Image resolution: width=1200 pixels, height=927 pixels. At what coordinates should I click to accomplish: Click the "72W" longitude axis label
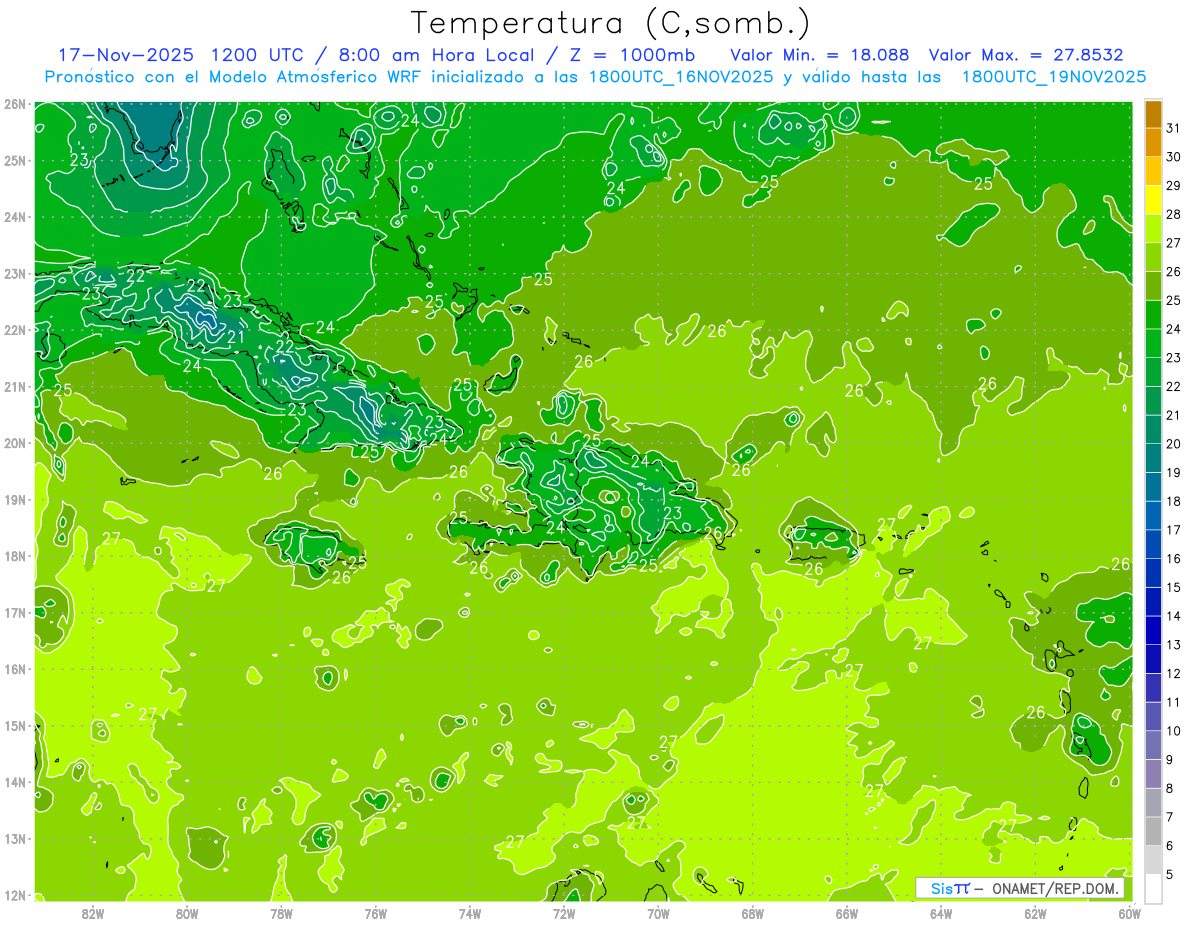[564, 913]
